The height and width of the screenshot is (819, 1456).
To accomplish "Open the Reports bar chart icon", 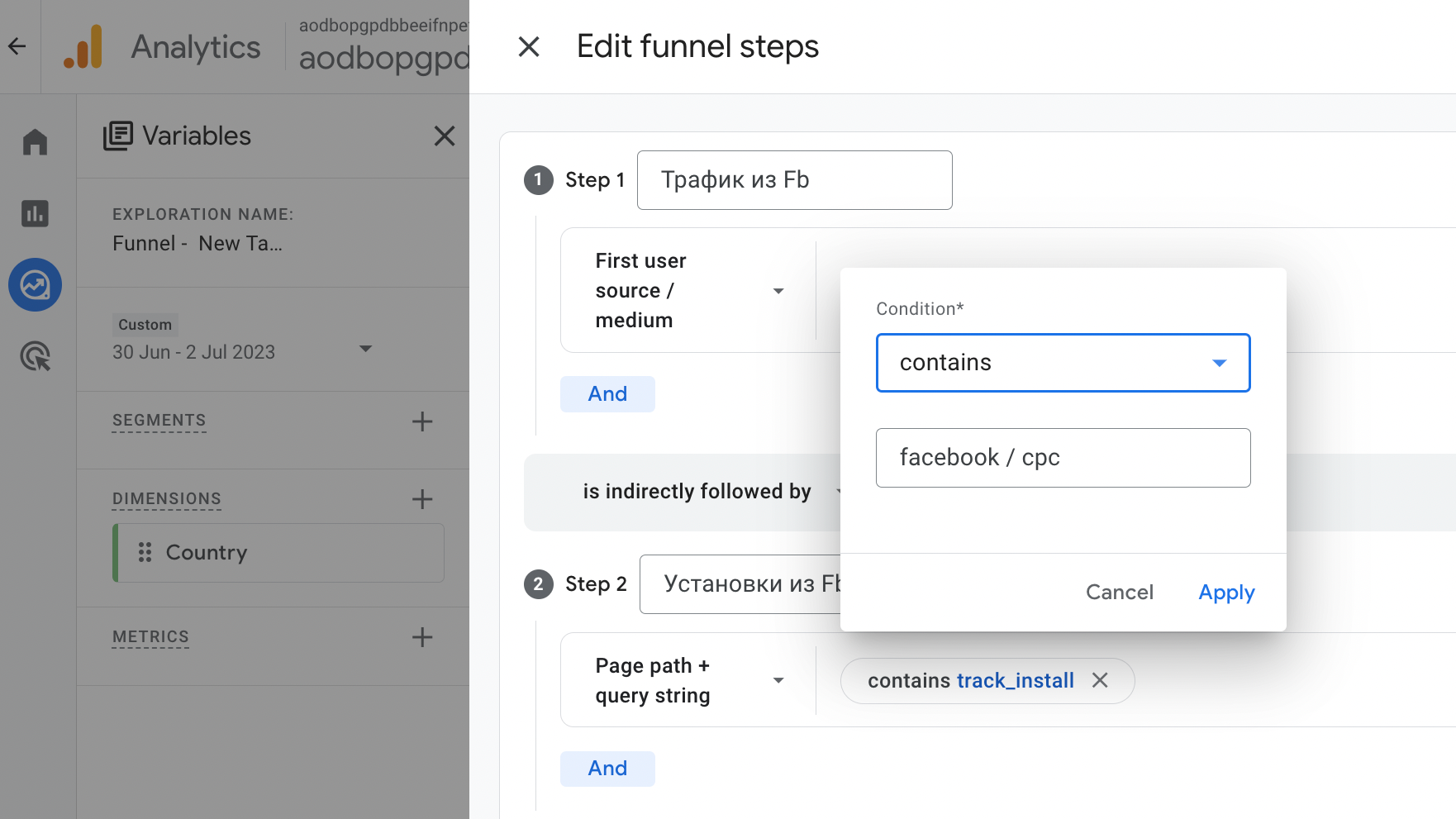I will pyautogui.click(x=35, y=214).
